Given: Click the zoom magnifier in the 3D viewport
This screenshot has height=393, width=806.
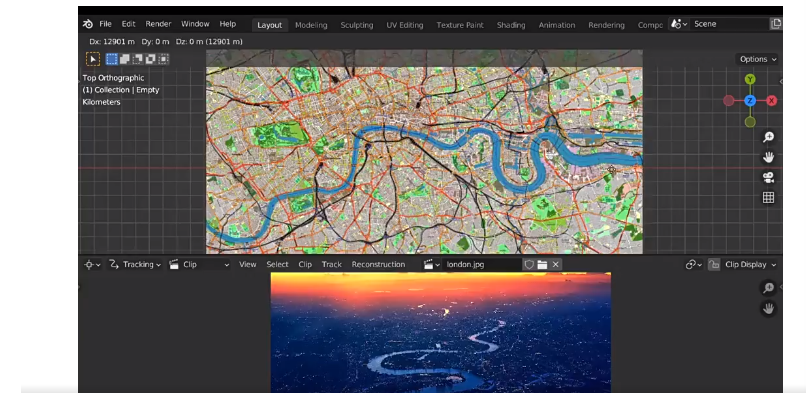Looking at the screenshot, I should 768,137.
